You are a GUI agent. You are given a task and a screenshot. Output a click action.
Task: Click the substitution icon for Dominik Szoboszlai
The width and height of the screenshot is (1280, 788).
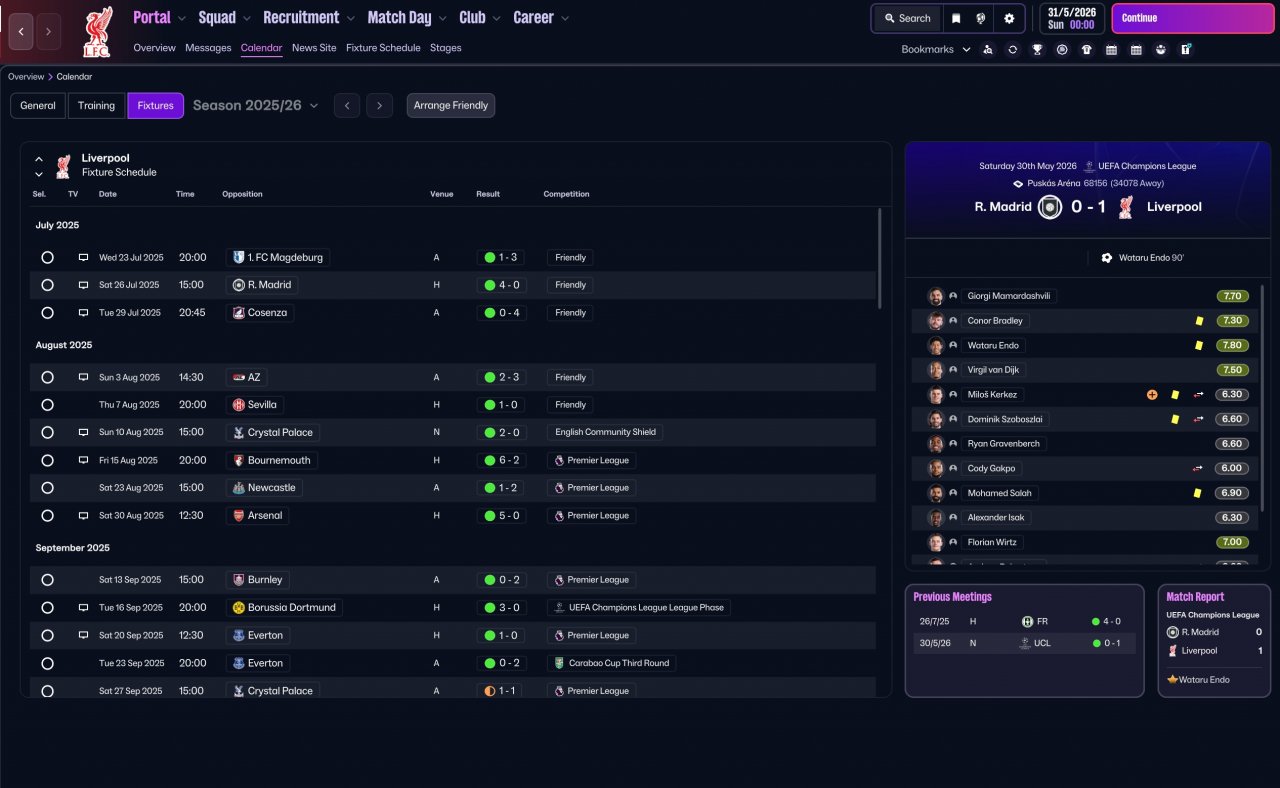[1198, 419]
